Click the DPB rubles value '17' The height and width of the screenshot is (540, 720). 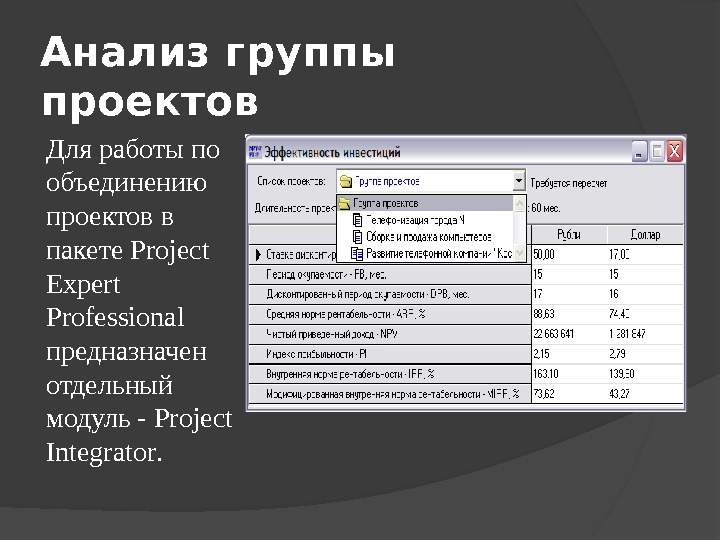538,294
